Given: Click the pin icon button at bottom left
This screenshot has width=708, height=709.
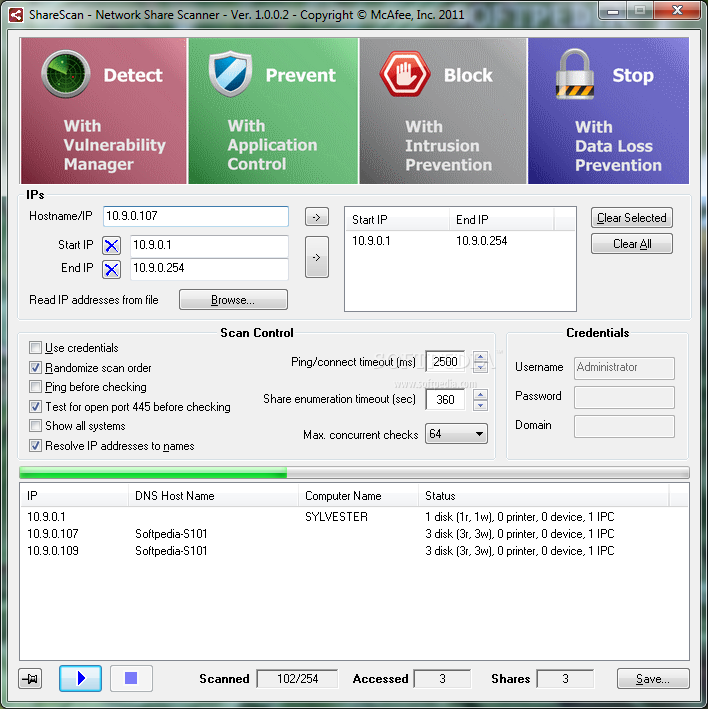Looking at the screenshot, I should (30, 679).
